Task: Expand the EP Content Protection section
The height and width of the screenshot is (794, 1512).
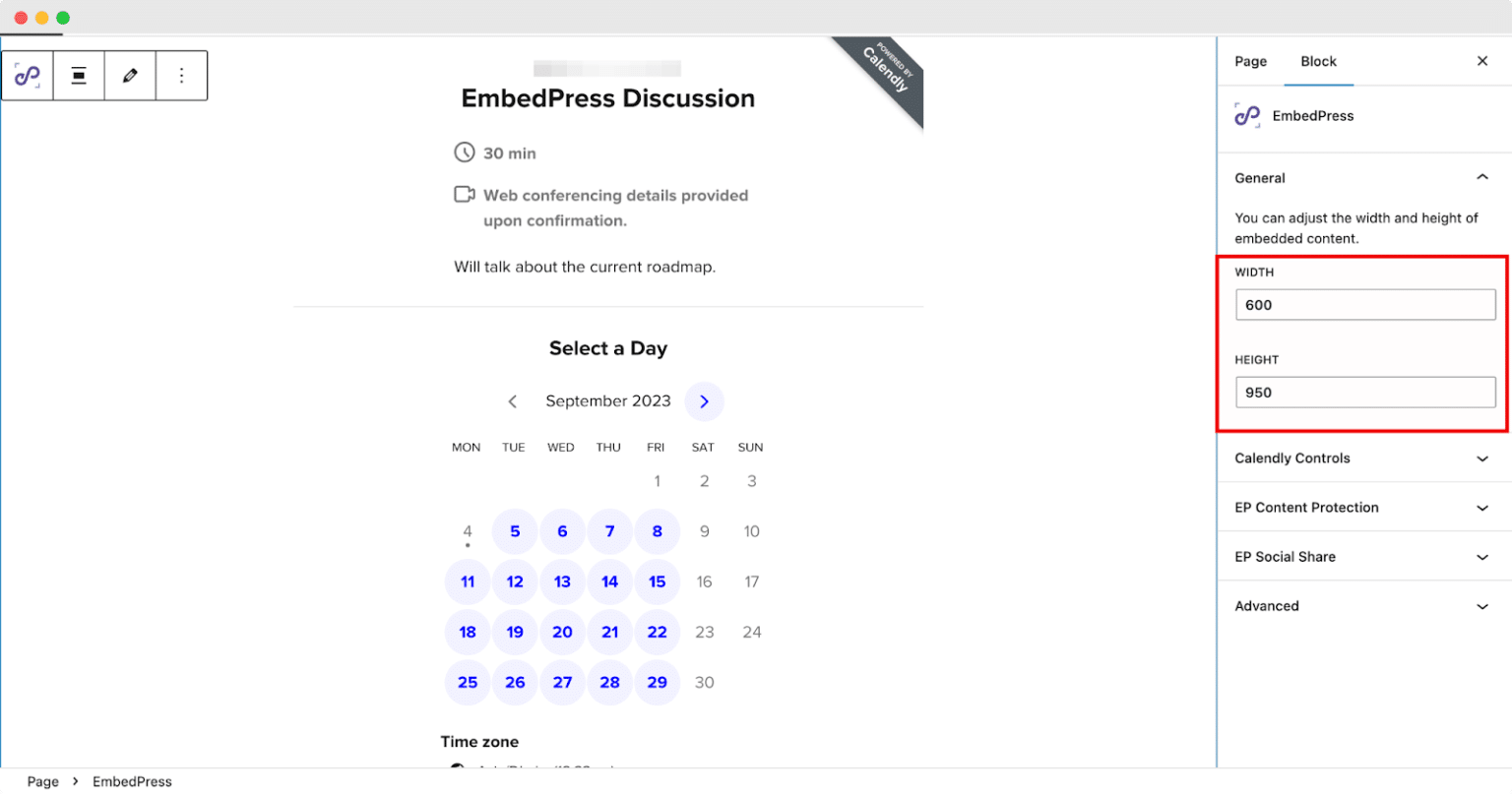Action: coord(1364,508)
